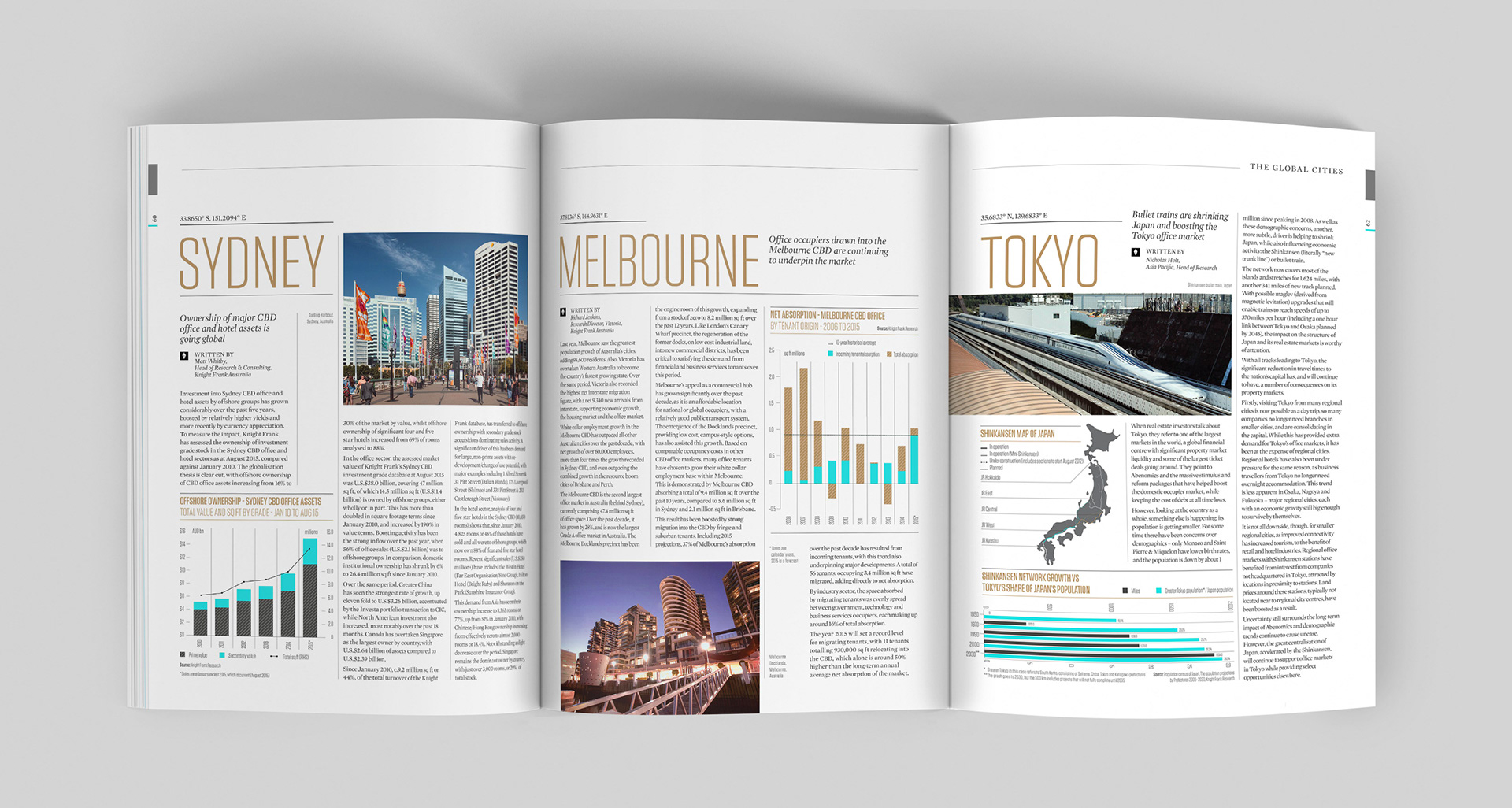The width and height of the screenshot is (1512, 808).
Task: Click 'Planned' map legend entry
Action: point(992,468)
